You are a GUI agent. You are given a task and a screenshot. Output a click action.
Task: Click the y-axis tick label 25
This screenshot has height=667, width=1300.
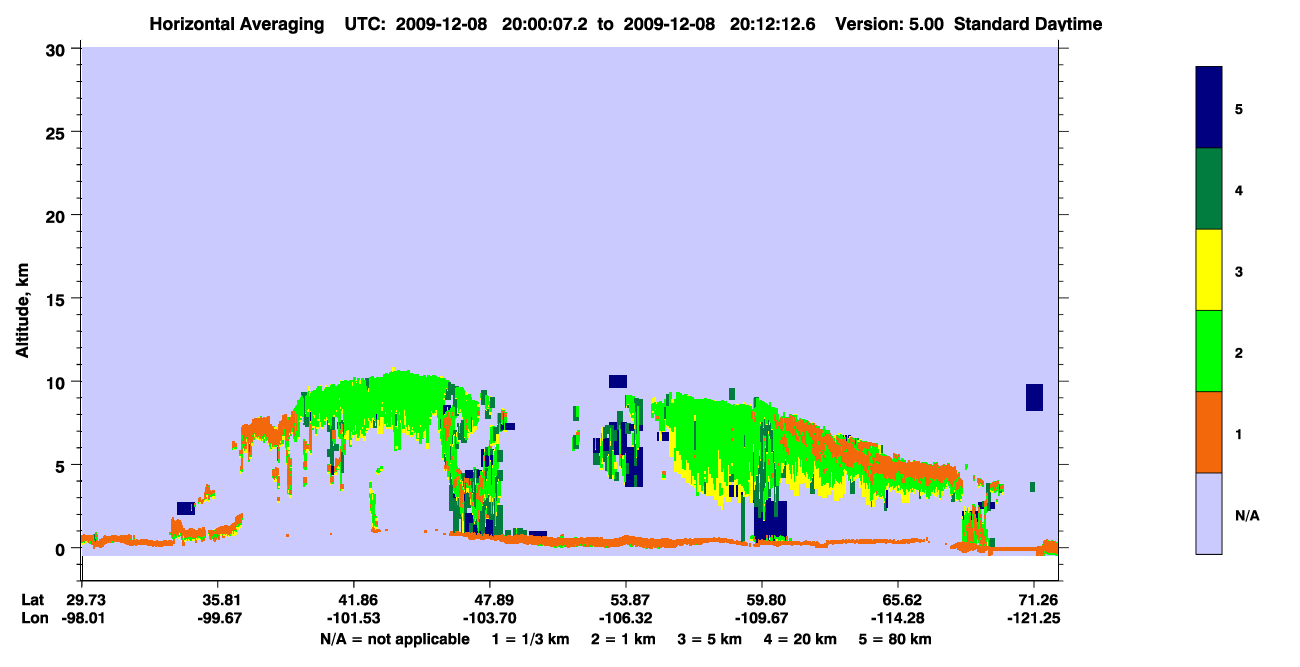coord(57,132)
